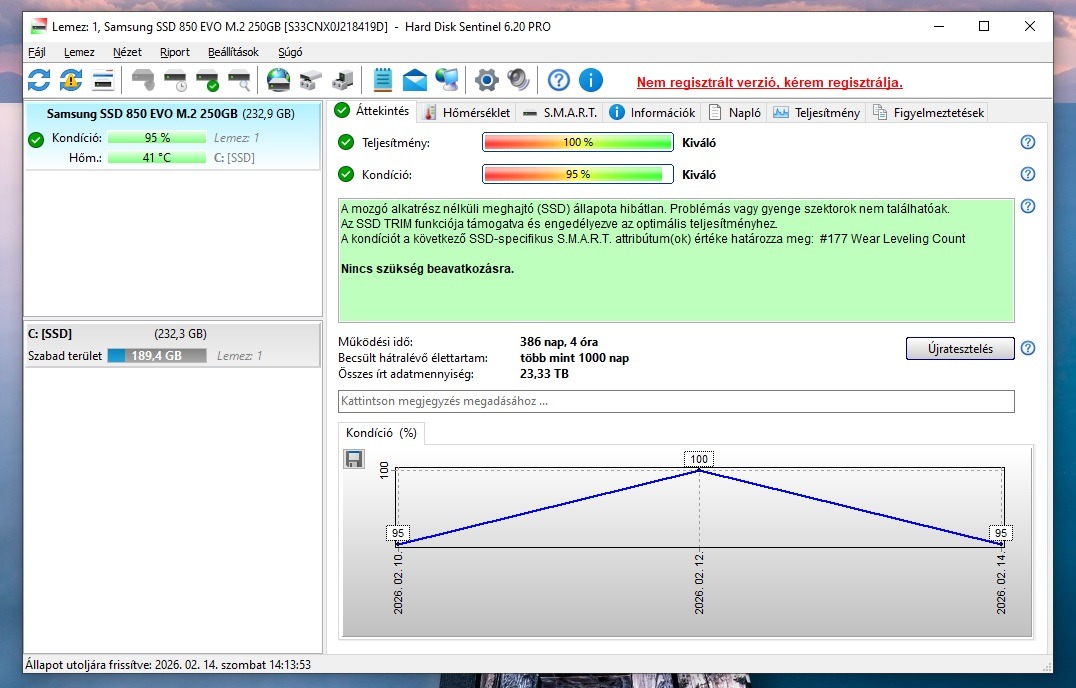Click help icon beside Teljesítmény bar
Viewport: 1076px width, 688px height.
(1027, 142)
